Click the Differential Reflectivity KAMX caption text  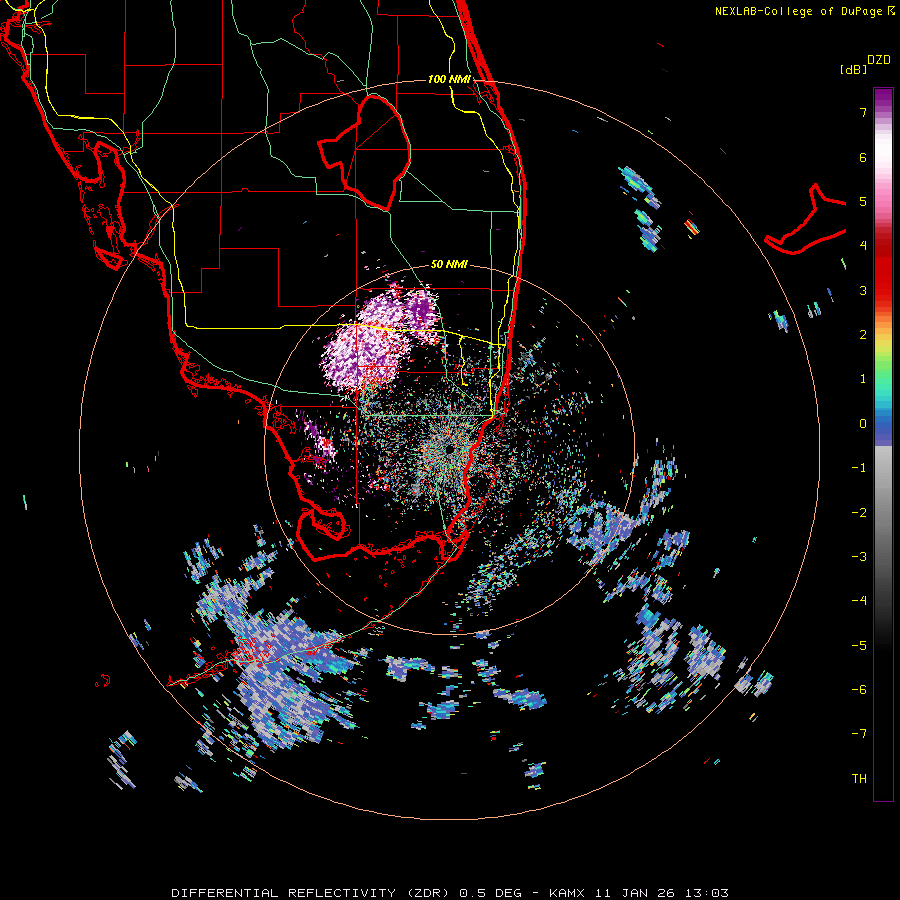450,893
